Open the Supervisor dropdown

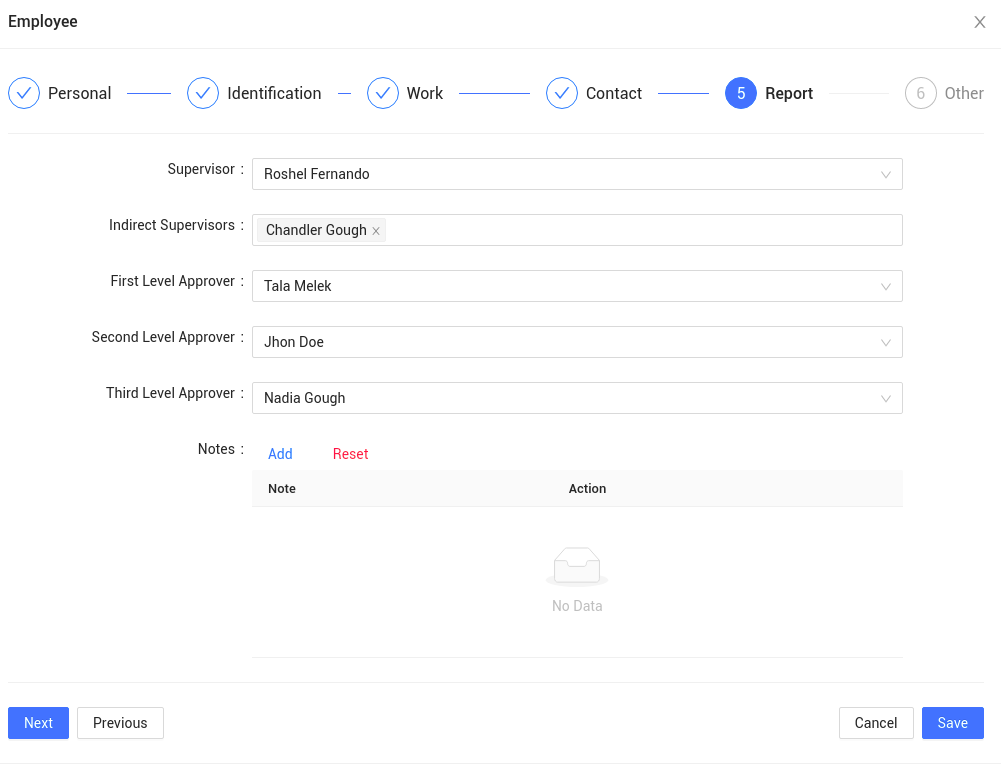pyautogui.click(x=577, y=174)
